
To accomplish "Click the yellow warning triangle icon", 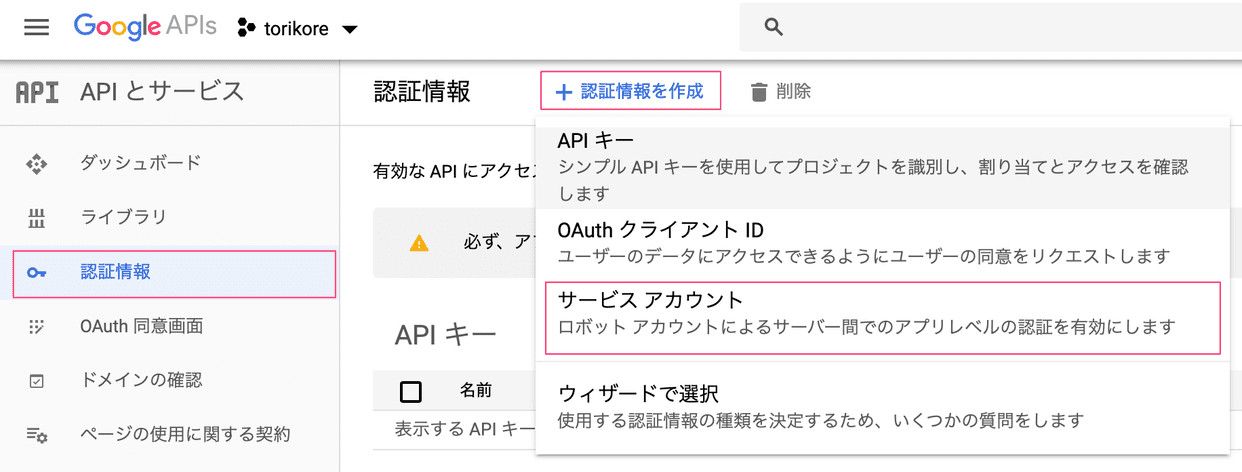I will coord(419,243).
